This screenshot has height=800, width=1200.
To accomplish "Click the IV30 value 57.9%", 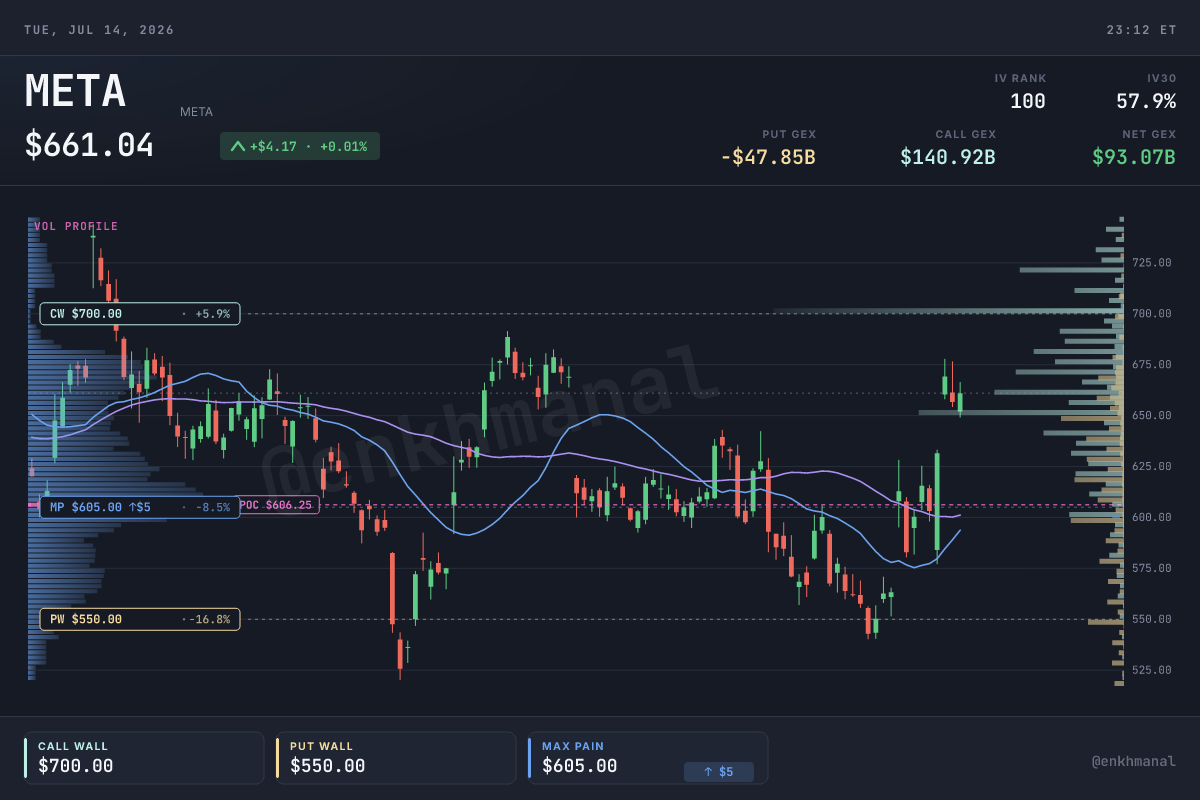I will point(1146,101).
